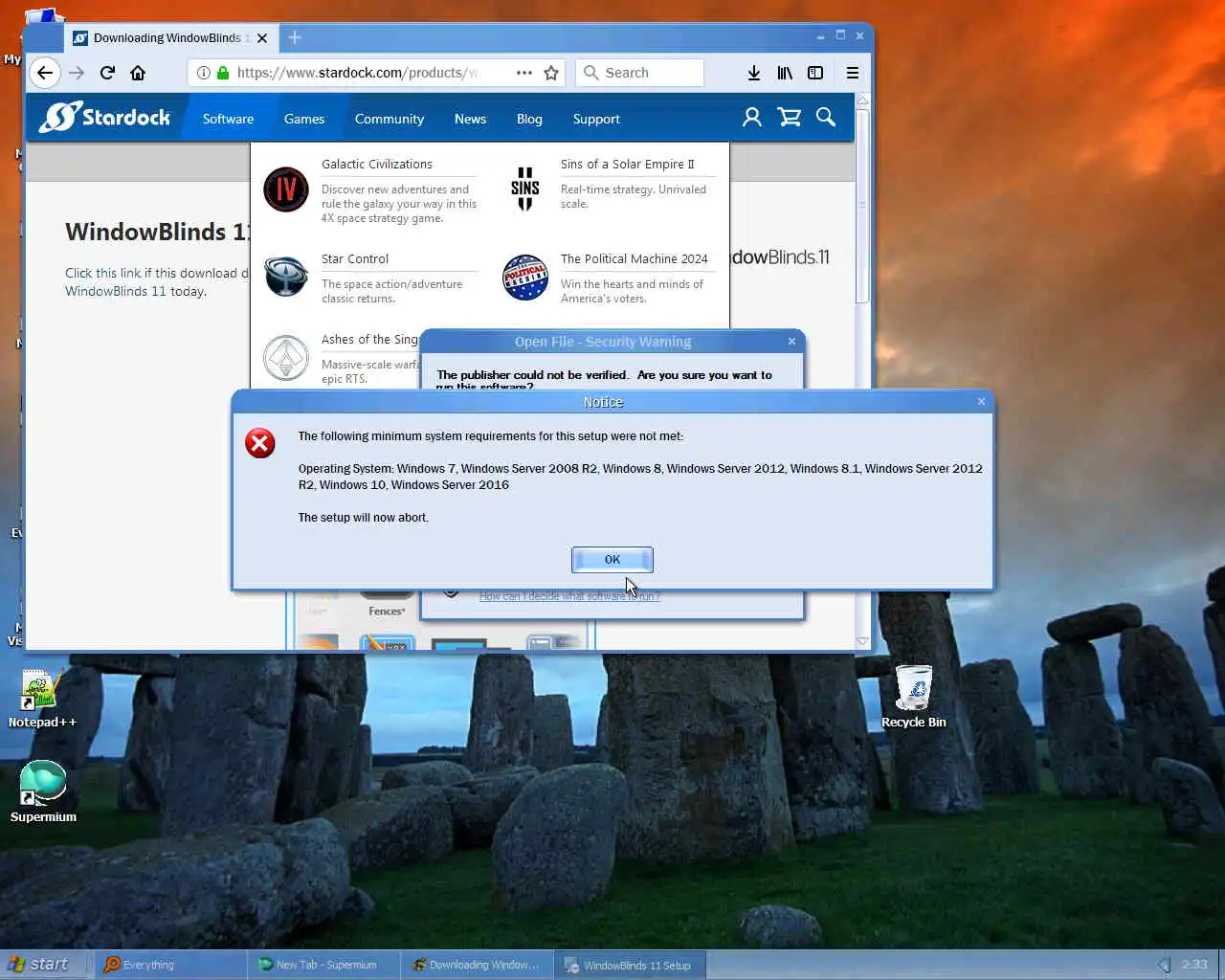
Task: Click the green padlock security icon
Action: coord(223,73)
